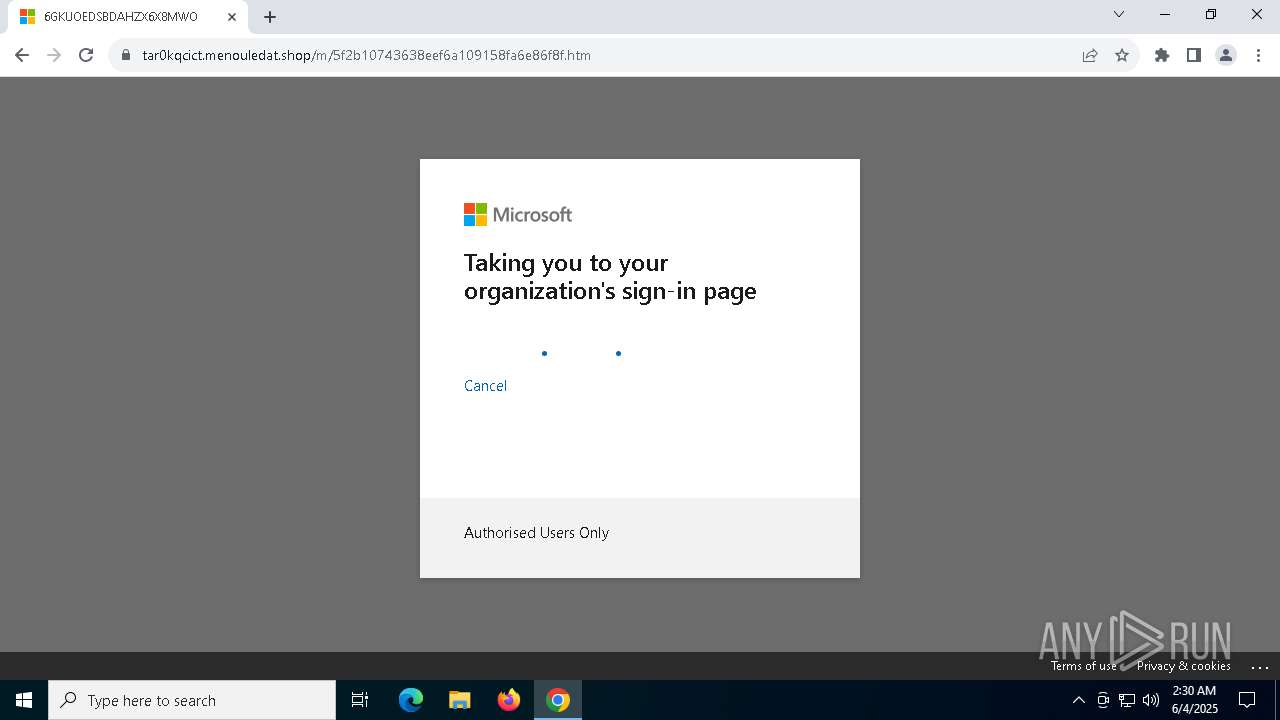Screen dimensions: 1280x720
Task: Click the taskbar search box
Action: click(x=192, y=700)
